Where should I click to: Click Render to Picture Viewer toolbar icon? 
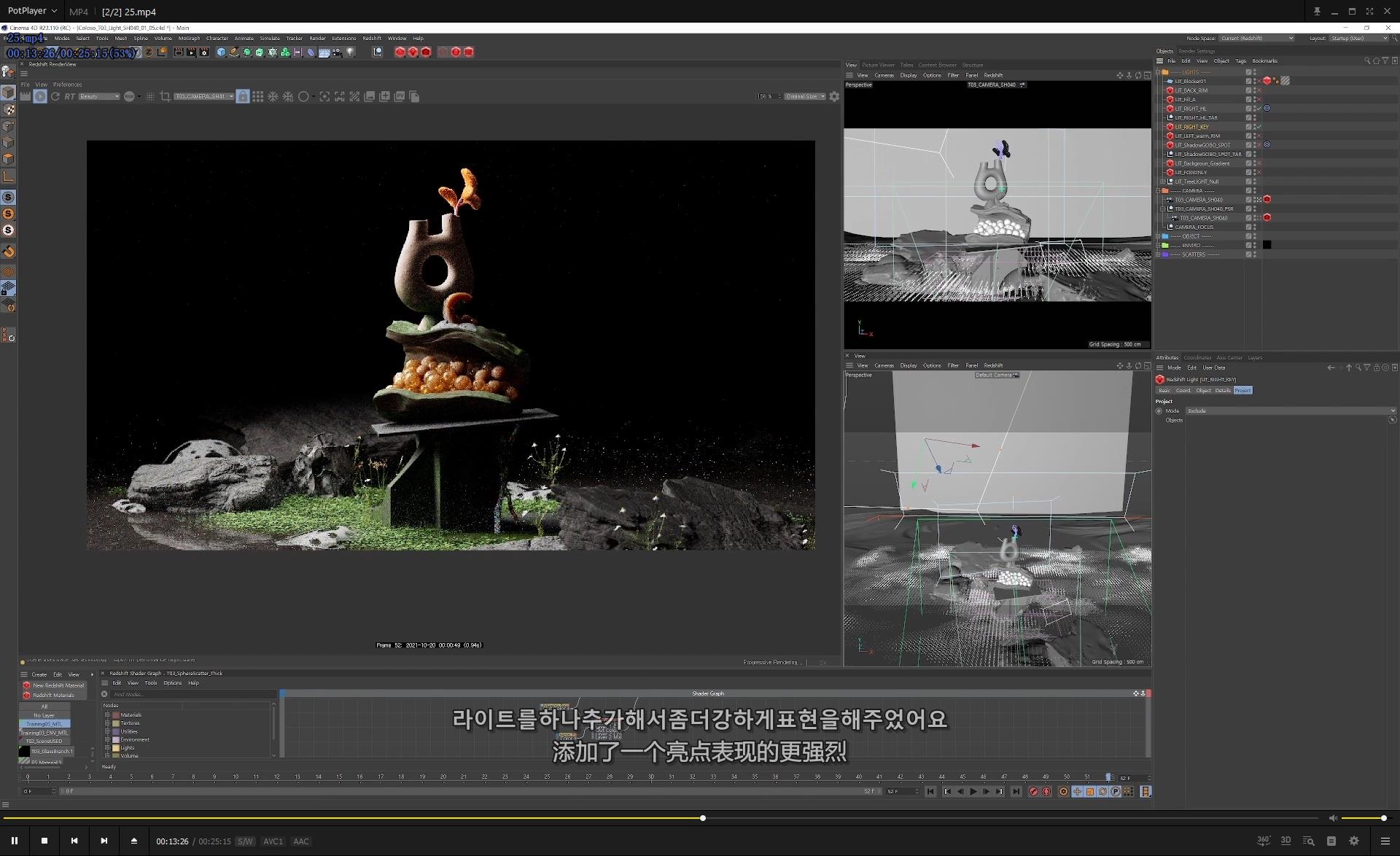(191, 52)
